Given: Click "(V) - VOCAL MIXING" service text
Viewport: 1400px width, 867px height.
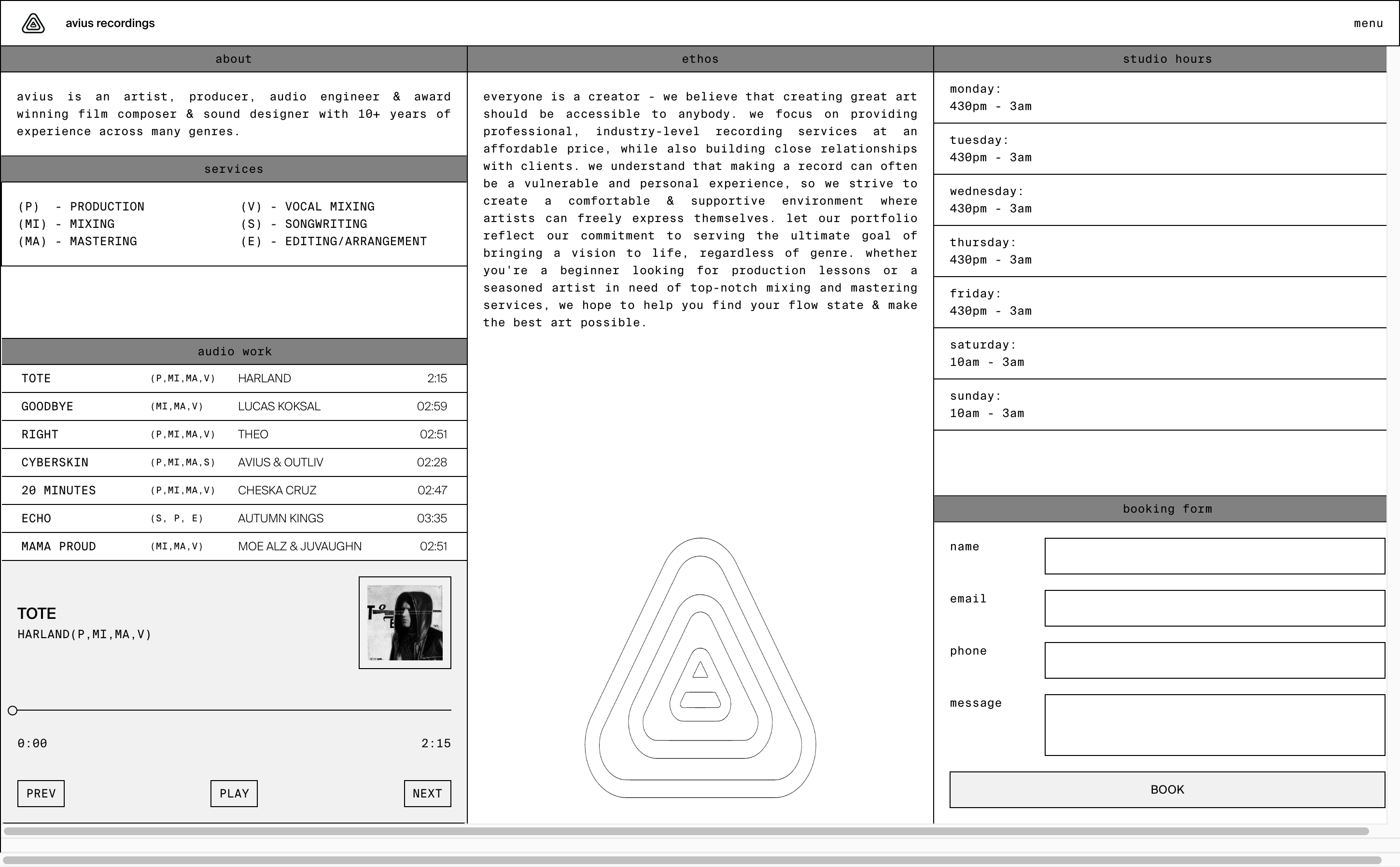Looking at the screenshot, I should tap(308, 207).
